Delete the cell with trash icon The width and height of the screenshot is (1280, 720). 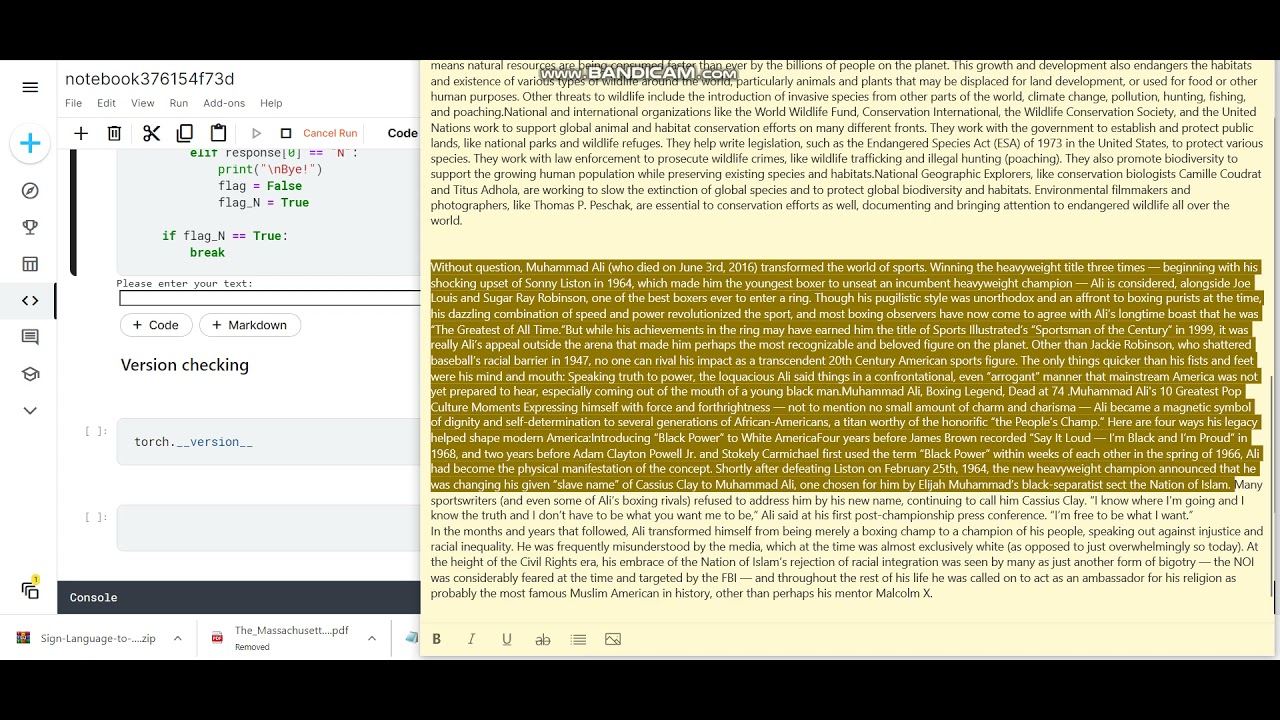coord(114,133)
